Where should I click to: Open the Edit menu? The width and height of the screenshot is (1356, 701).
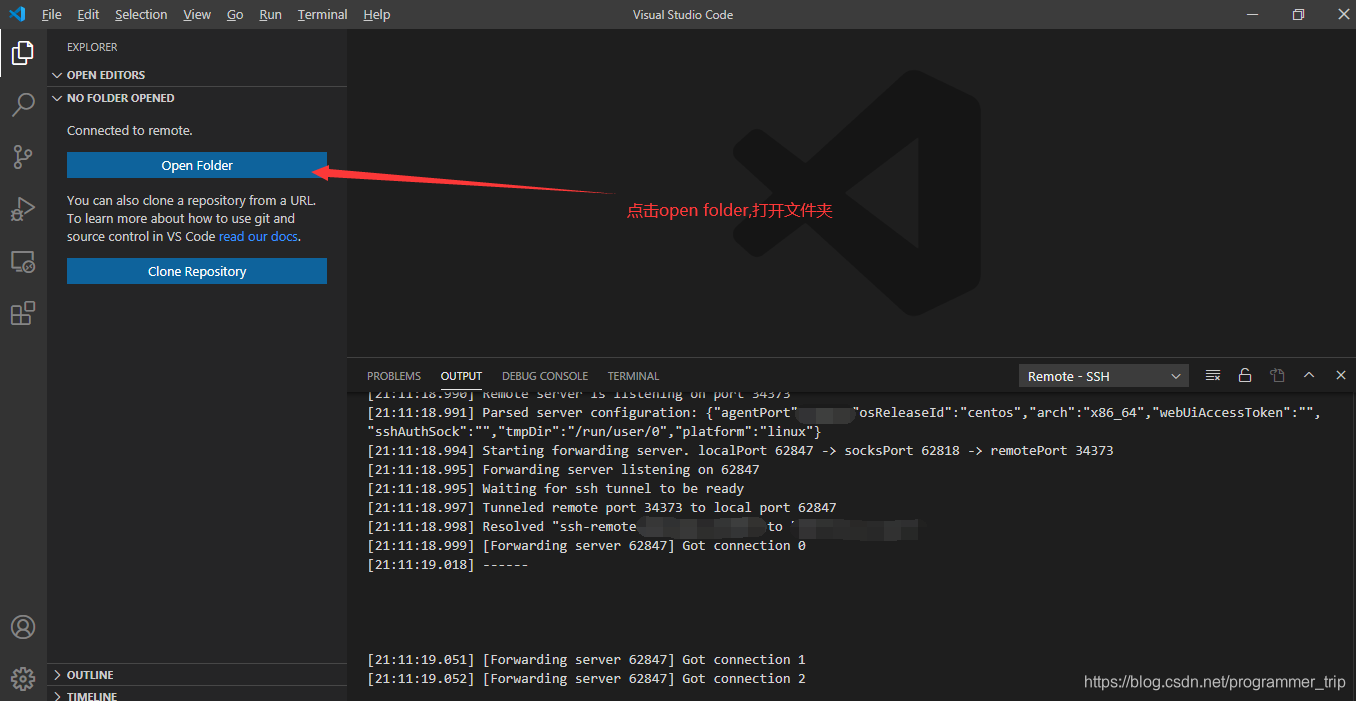[x=88, y=15]
